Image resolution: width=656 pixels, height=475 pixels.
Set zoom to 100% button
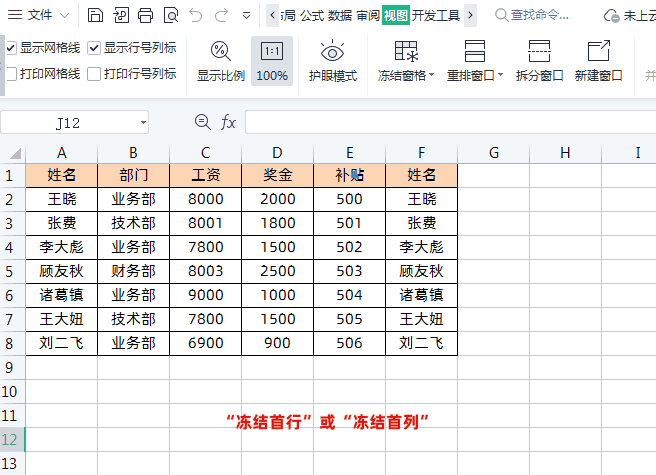coord(272,61)
